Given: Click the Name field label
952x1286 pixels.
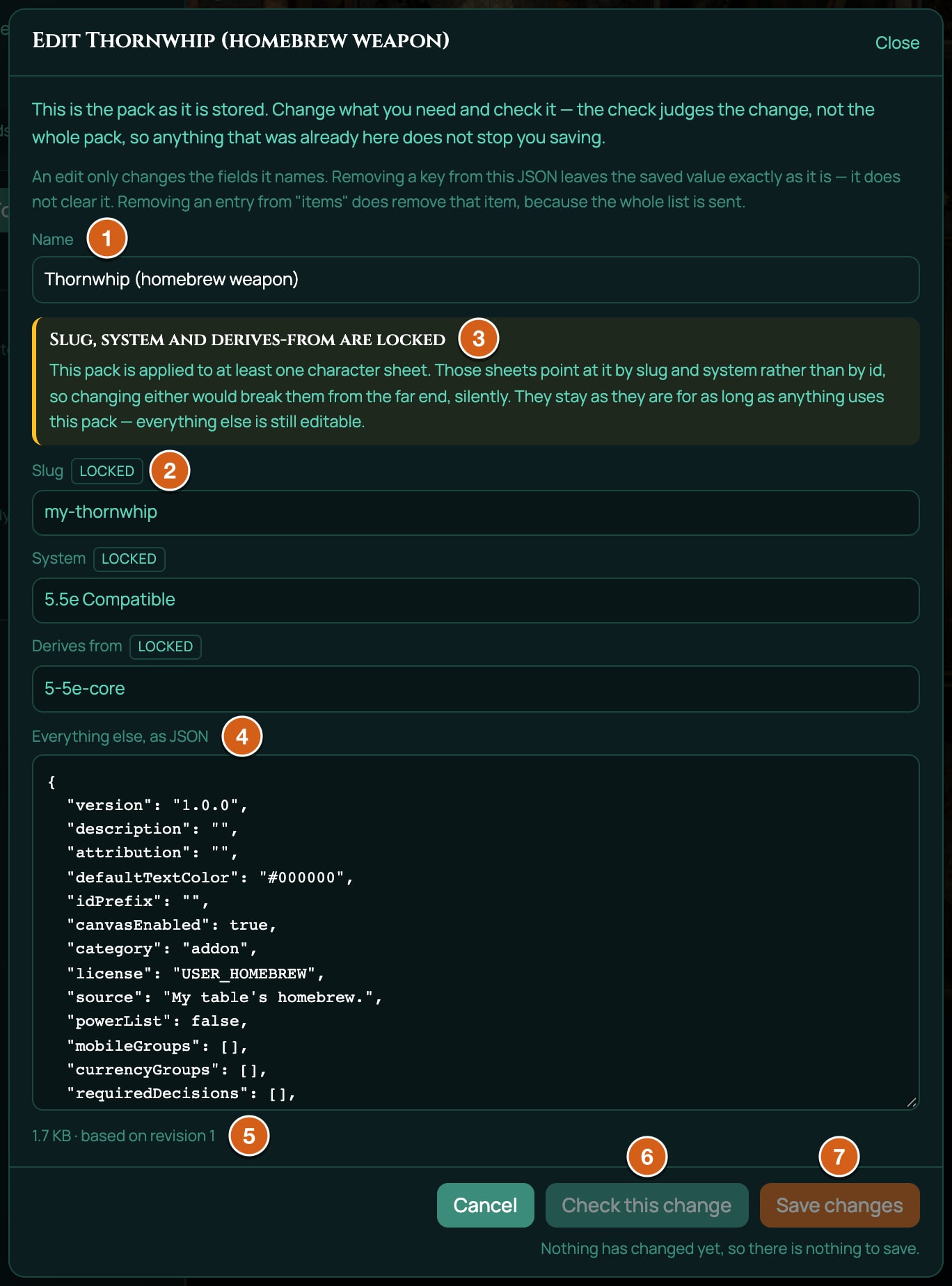Looking at the screenshot, I should tap(52, 239).
